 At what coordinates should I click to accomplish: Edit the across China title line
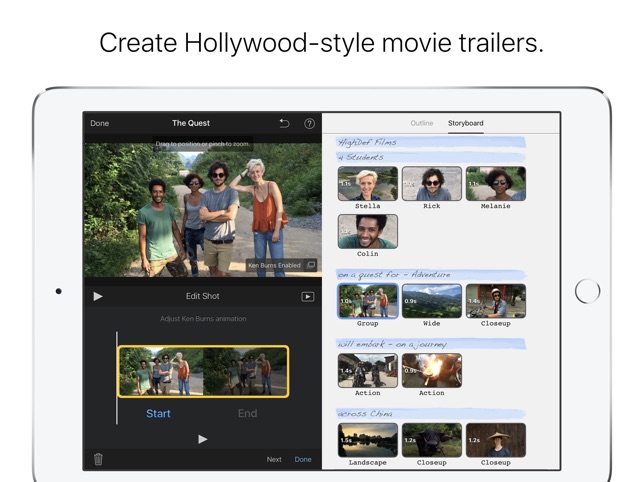(x=431, y=413)
